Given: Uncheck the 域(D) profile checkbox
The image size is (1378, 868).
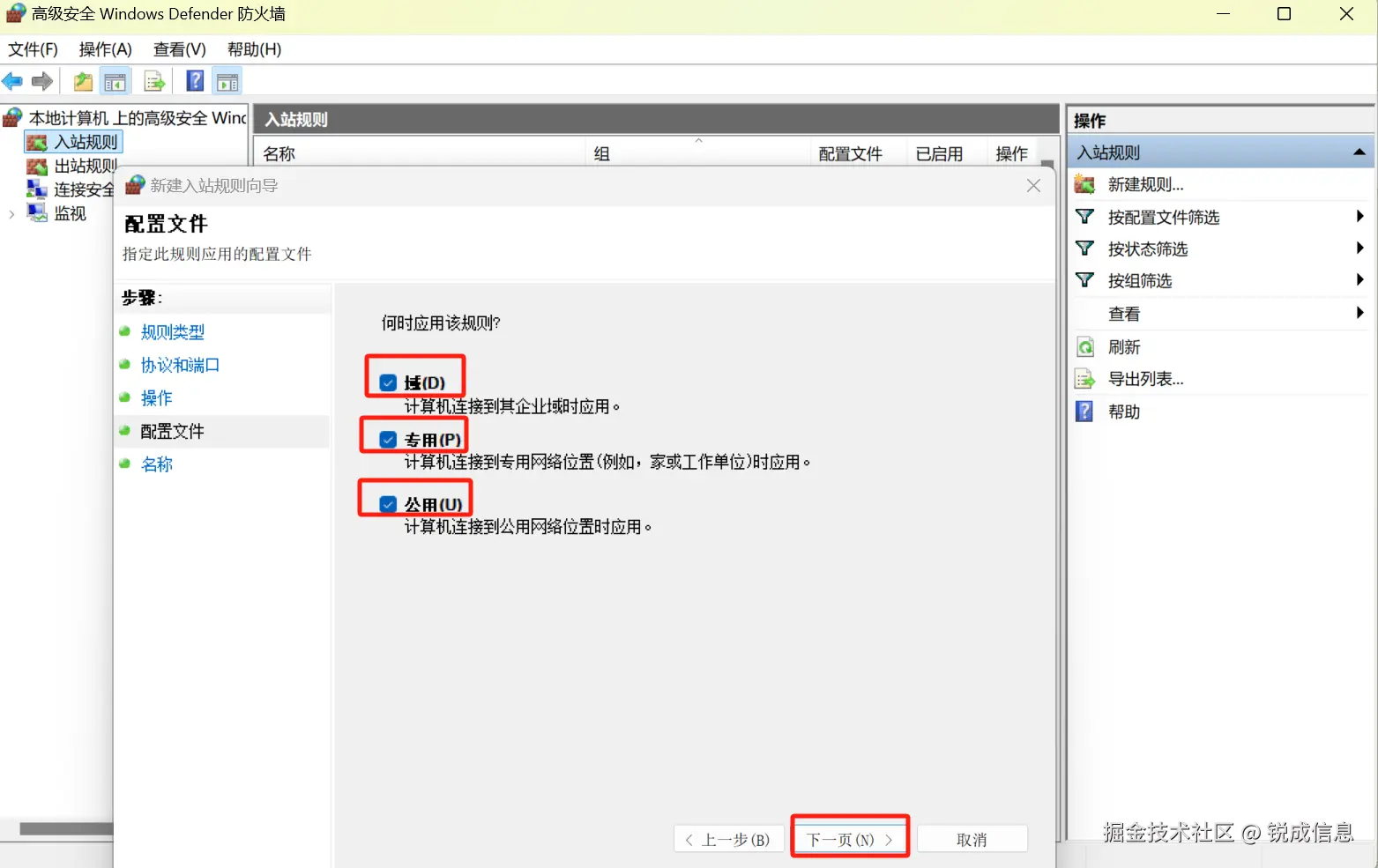Looking at the screenshot, I should [x=387, y=382].
